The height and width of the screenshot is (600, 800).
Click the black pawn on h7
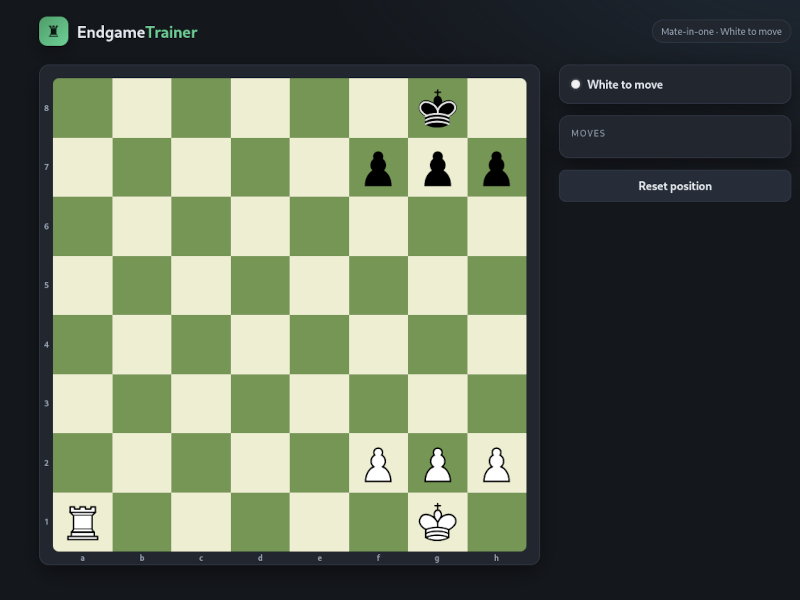click(x=496, y=168)
